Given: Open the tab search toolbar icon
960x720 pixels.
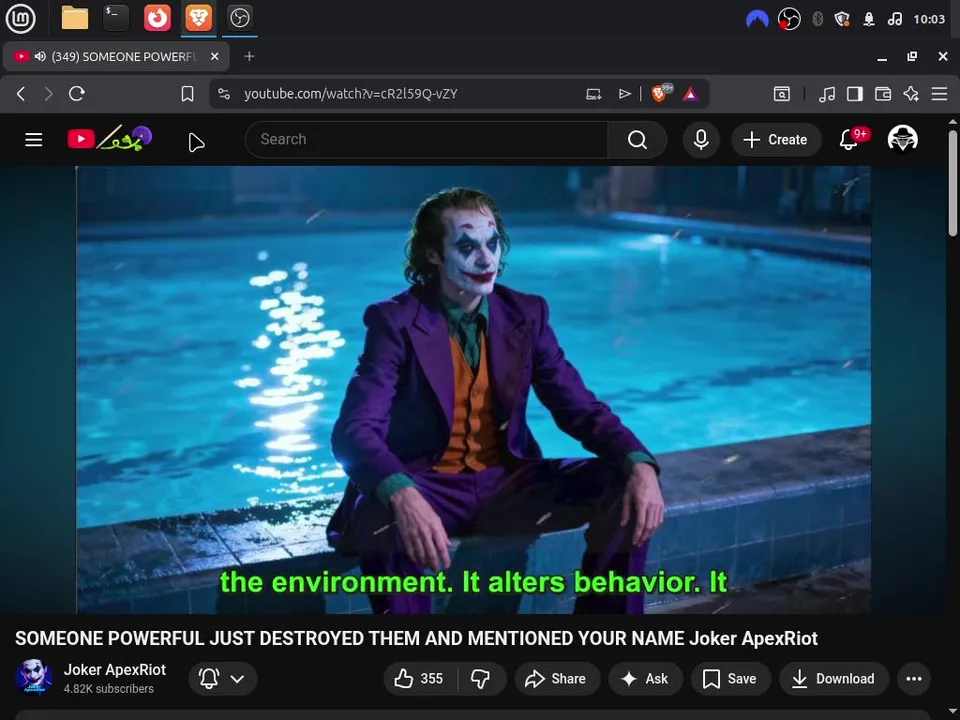Looking at the screenshot, I should point(782,94).
